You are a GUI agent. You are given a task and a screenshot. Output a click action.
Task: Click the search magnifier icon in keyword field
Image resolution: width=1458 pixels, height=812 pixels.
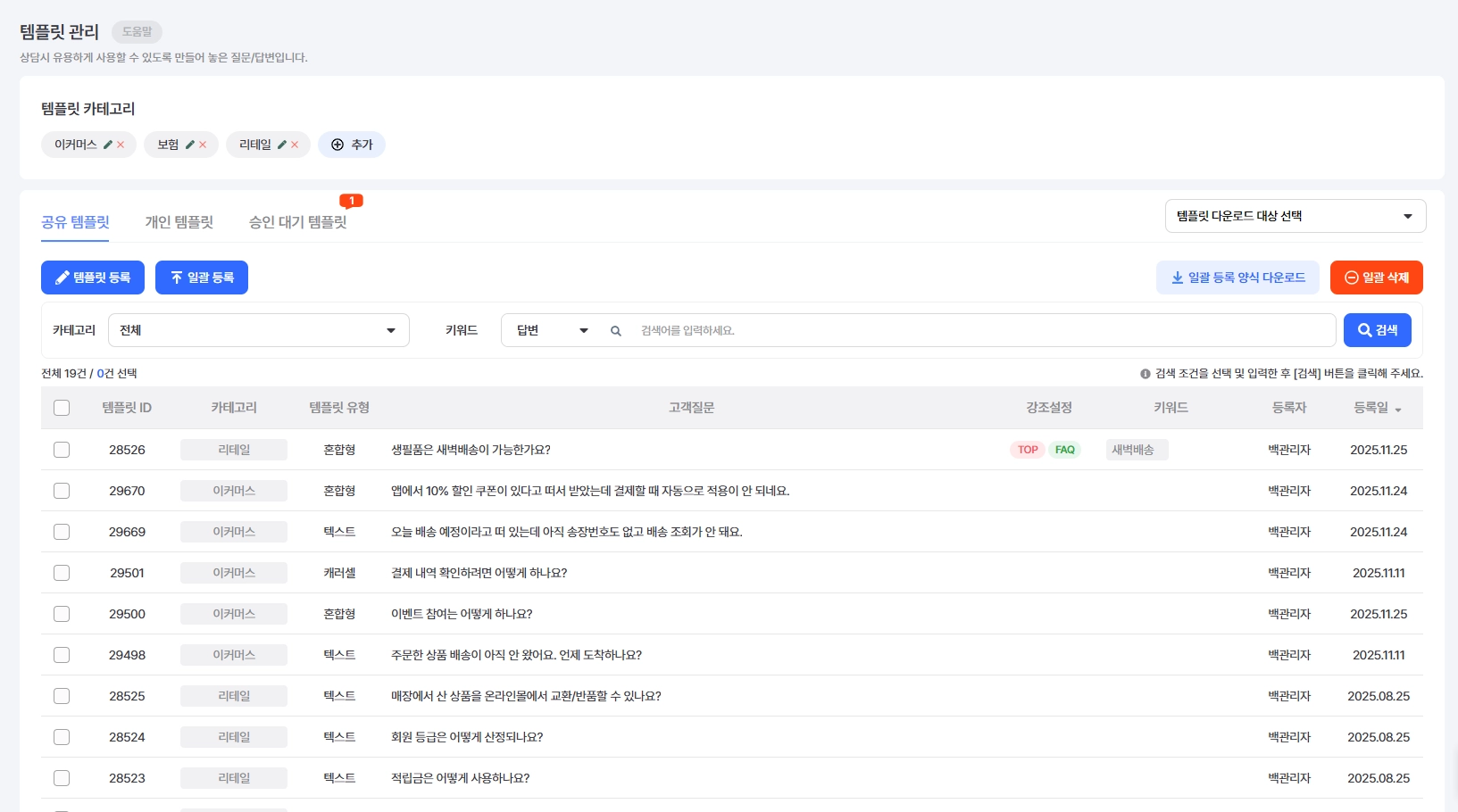pyautogui.click(x=616, y=331)
